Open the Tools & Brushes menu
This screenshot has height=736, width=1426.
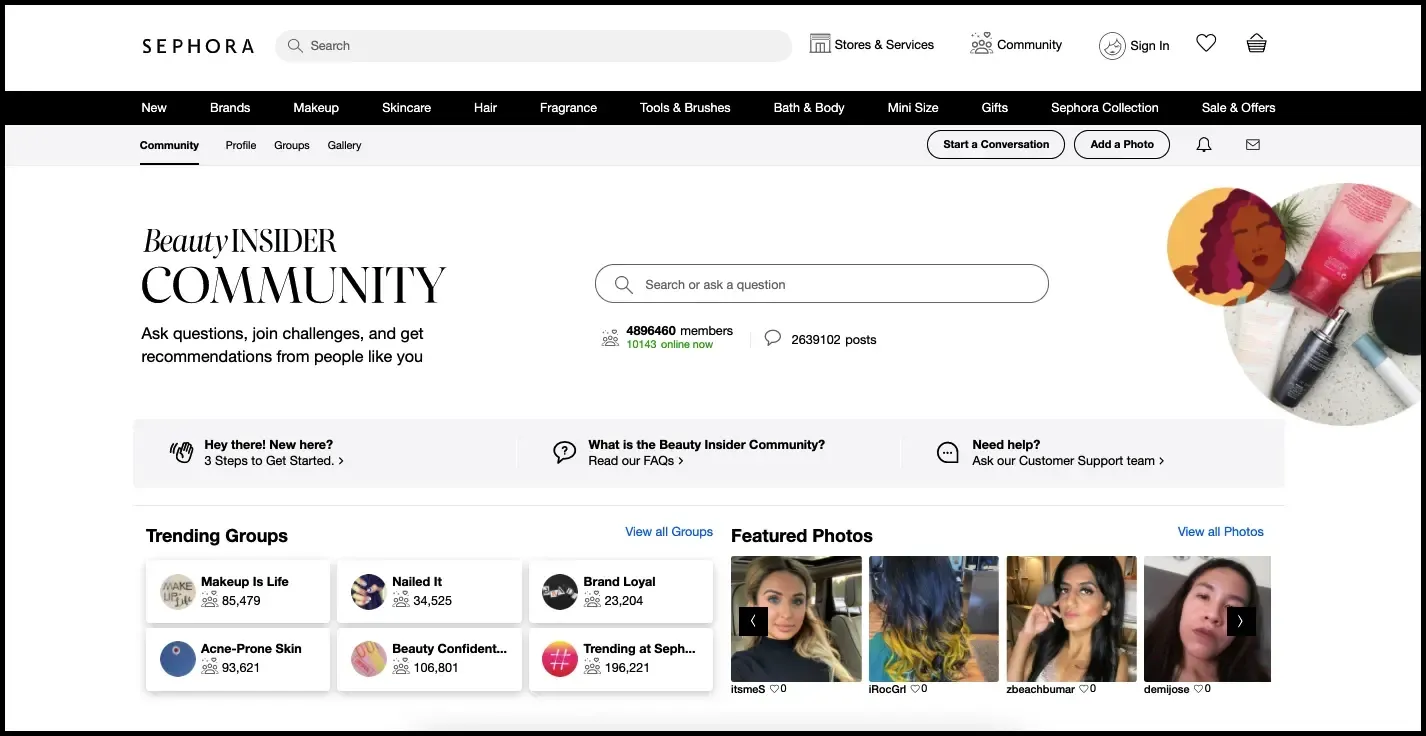tap(685, 108)
